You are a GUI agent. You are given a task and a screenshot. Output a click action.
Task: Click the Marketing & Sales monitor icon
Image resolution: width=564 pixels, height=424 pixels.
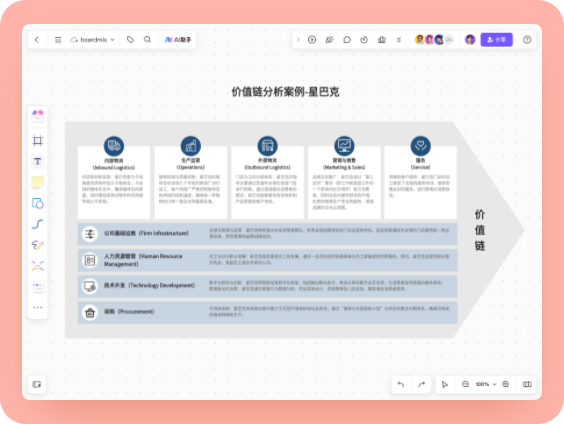(344, 146)
